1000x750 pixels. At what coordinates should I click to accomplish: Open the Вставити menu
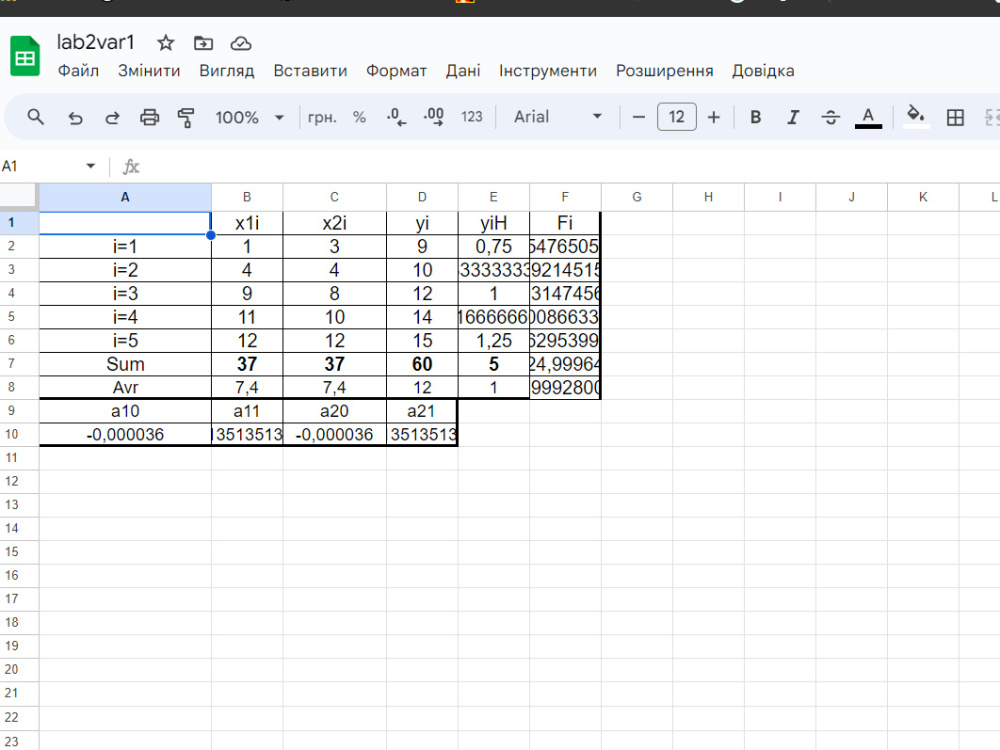[x=310, y=71]
